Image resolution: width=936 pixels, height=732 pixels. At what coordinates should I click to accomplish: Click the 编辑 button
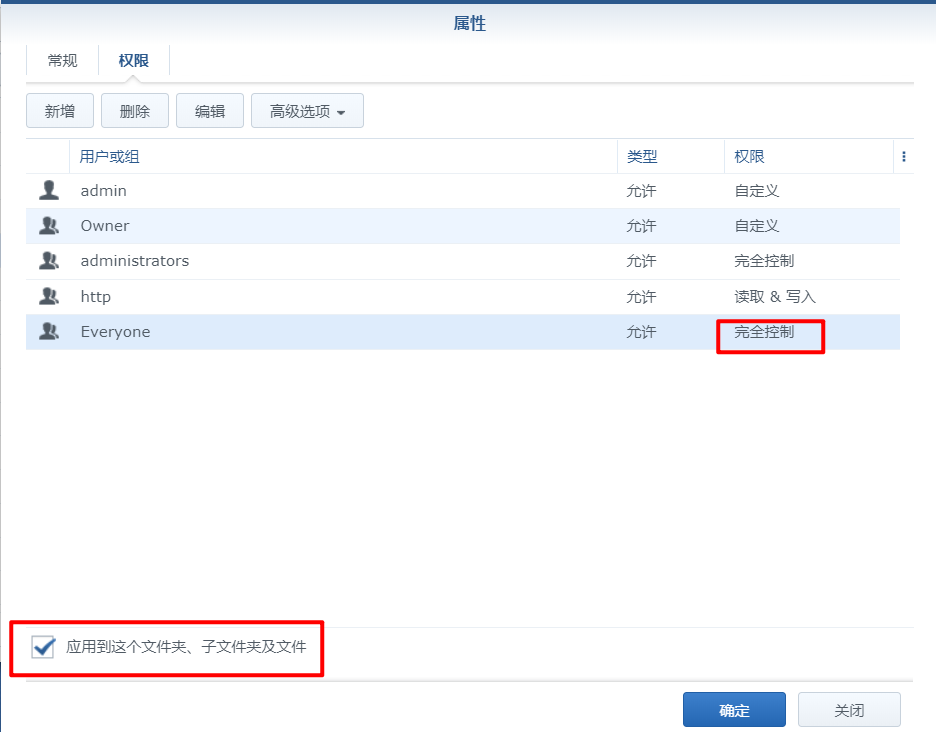click(x=210, y=111)
